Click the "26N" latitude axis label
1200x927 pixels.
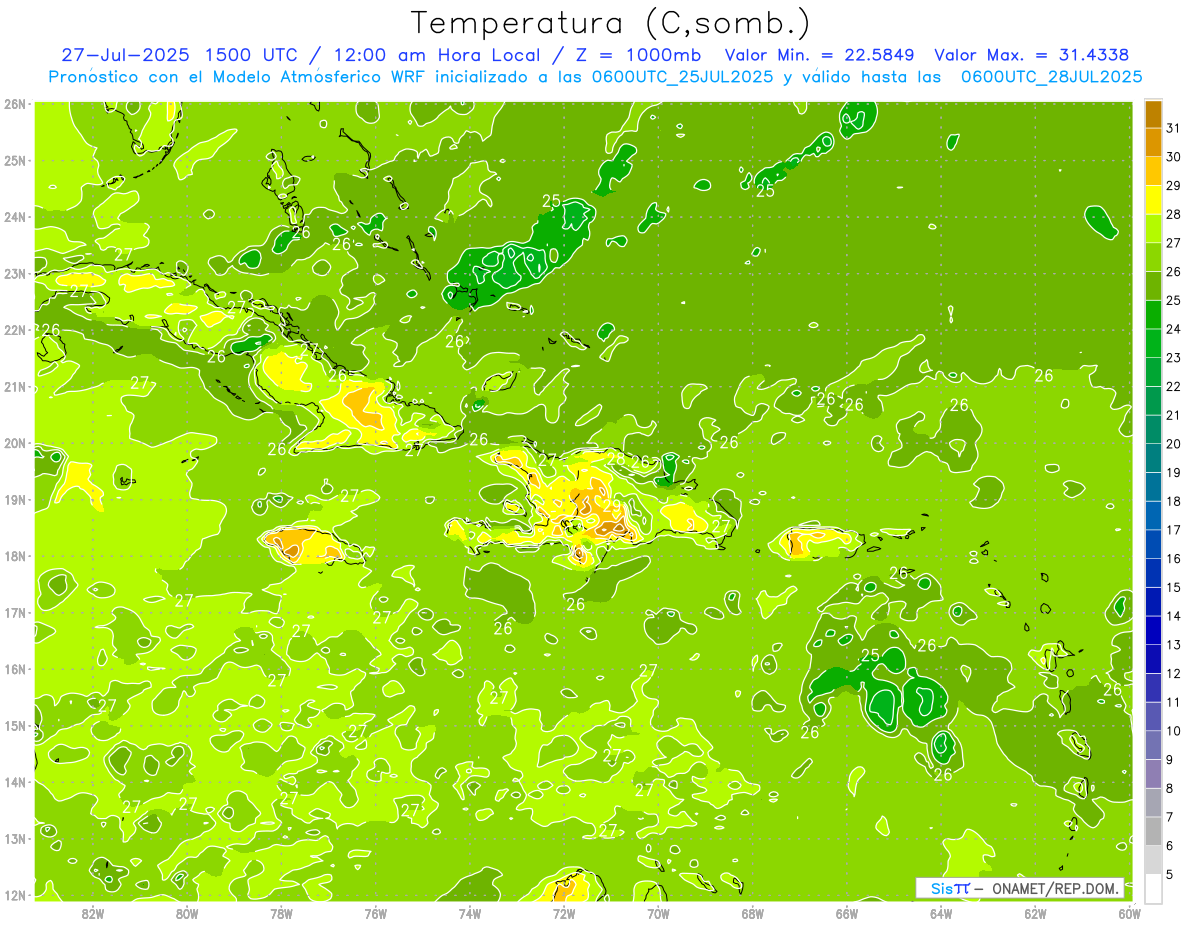(x=14, y=104)
